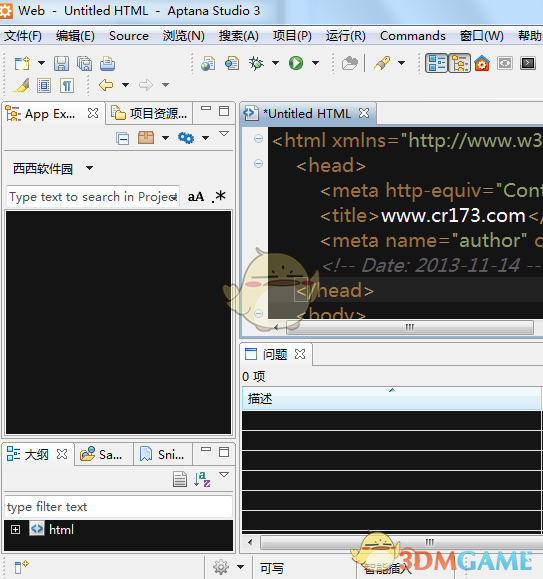Toggle the first framed perspective icon in the top toolbar

[436, 63]
